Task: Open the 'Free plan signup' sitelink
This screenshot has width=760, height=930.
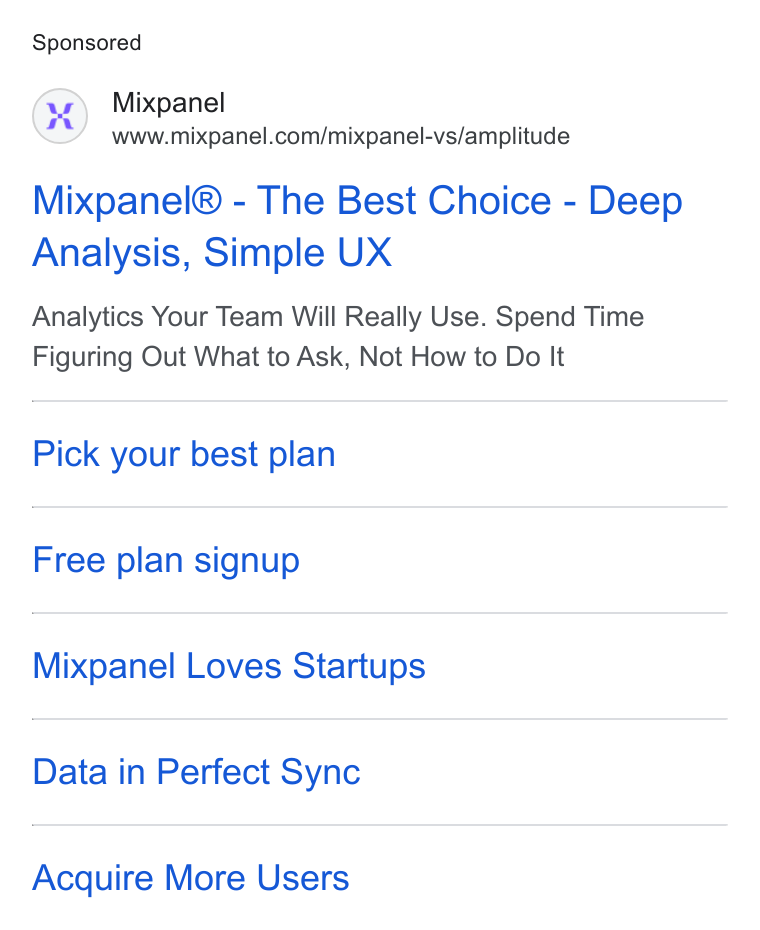Action: (166, 560)
